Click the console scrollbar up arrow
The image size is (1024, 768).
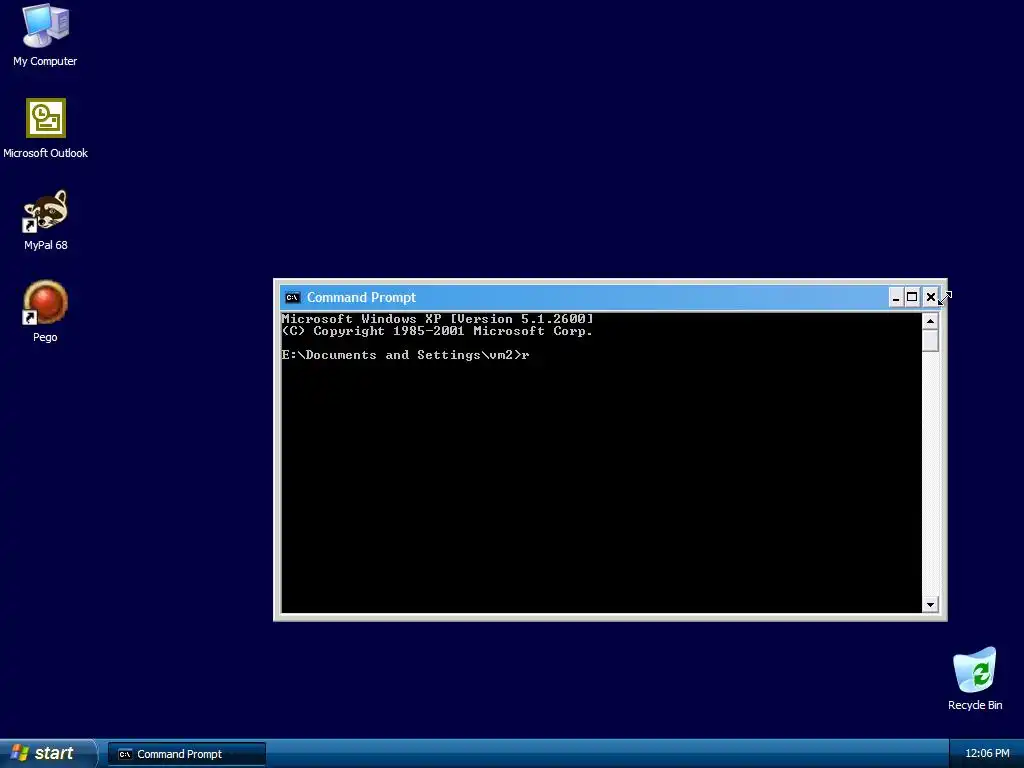[931, 321]
